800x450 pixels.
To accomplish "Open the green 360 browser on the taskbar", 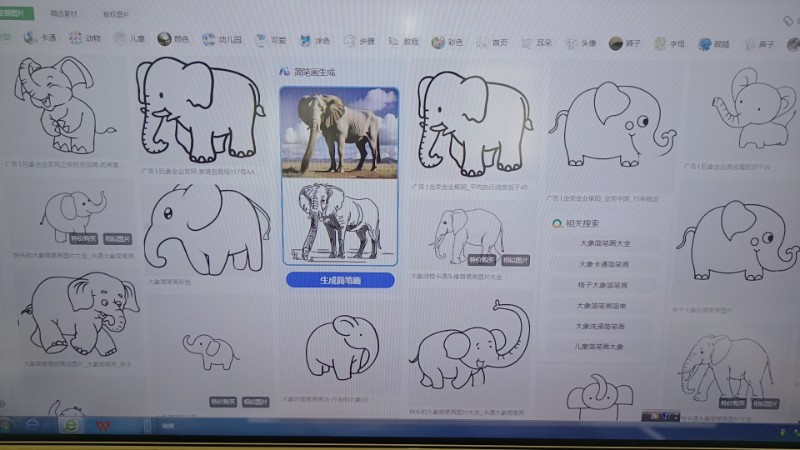I will click(x=71, y=425).
